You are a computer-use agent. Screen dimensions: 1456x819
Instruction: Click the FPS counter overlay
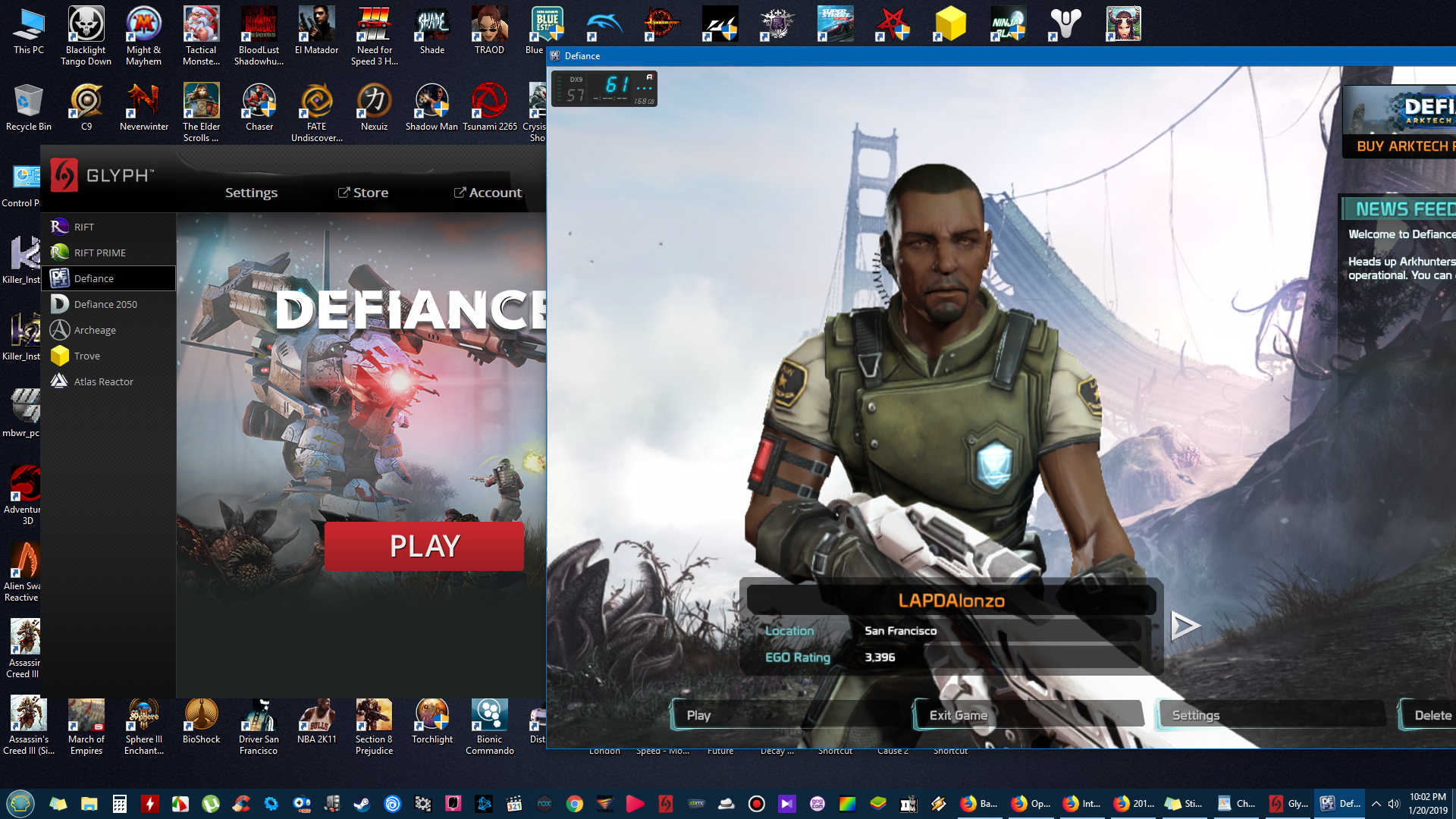[x=604, y=89]
